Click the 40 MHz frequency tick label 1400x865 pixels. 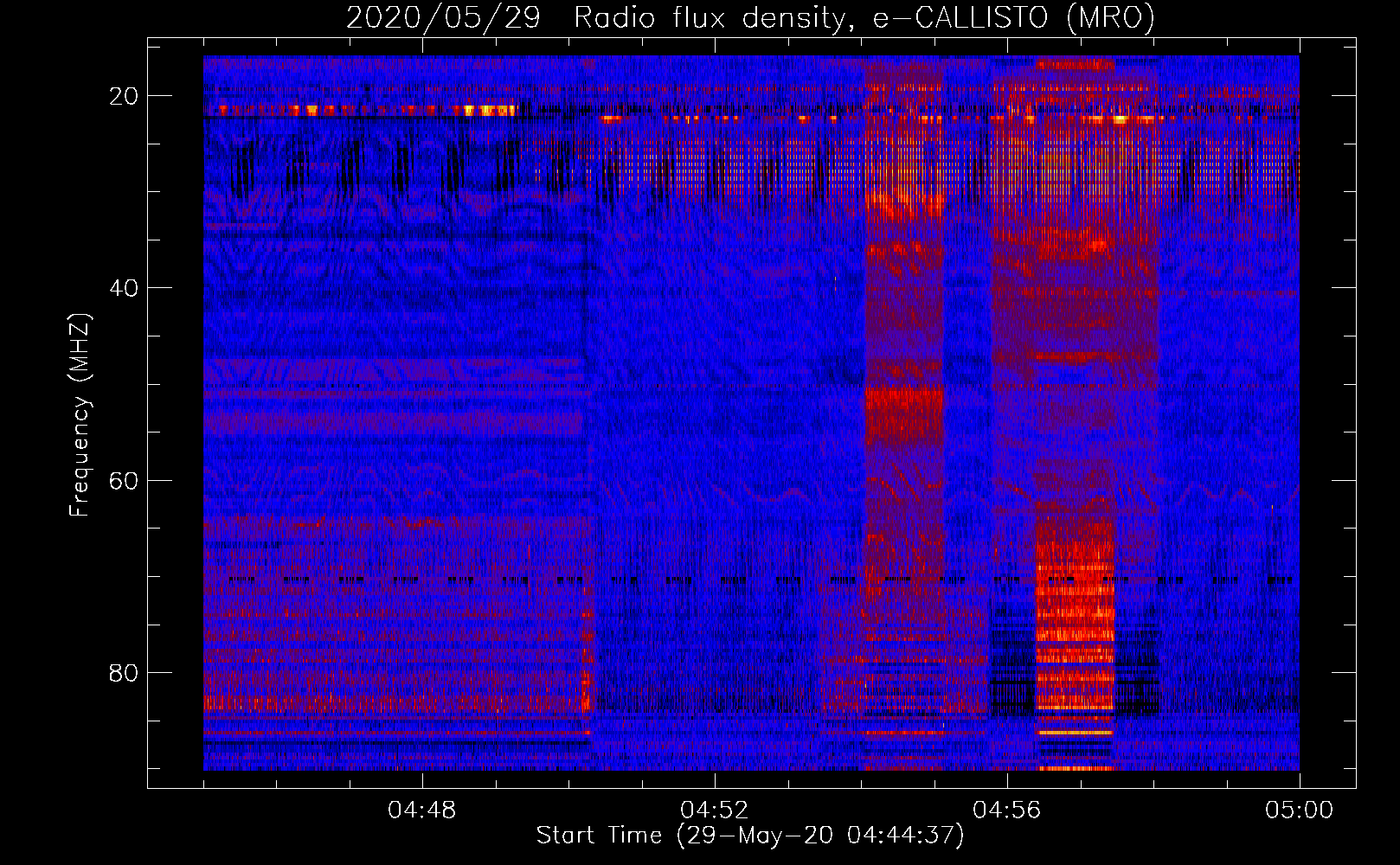[x=125, y=288]
